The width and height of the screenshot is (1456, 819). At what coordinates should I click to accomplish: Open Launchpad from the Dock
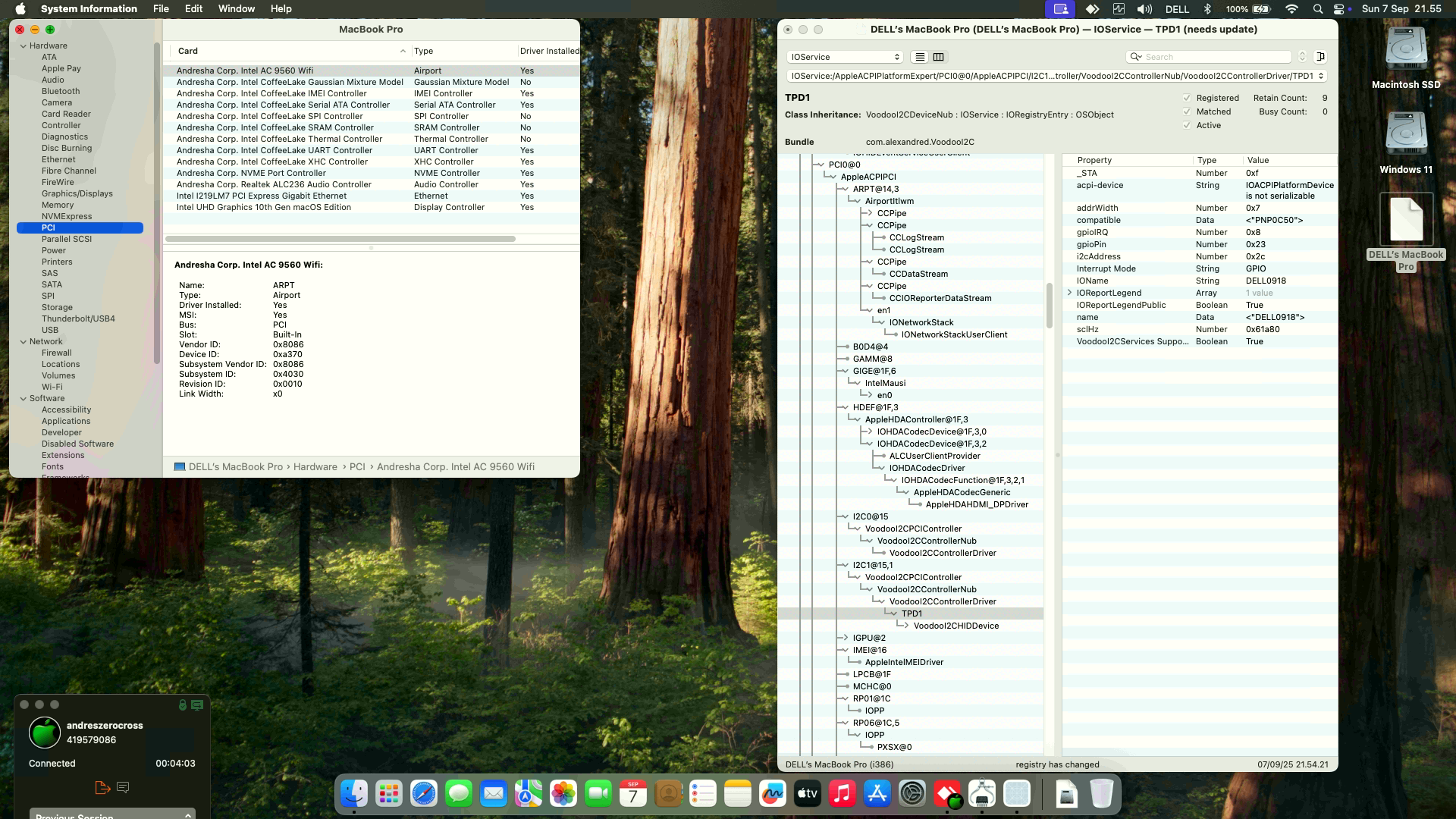tap(389, 794)
